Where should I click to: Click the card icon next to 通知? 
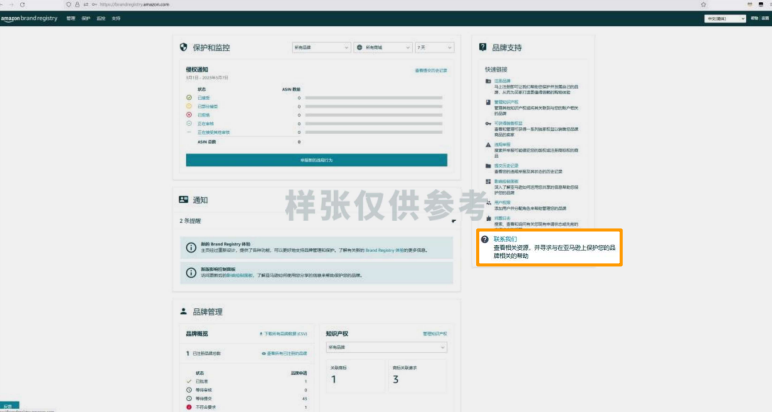pyautogui.click(x=184, y=199)
